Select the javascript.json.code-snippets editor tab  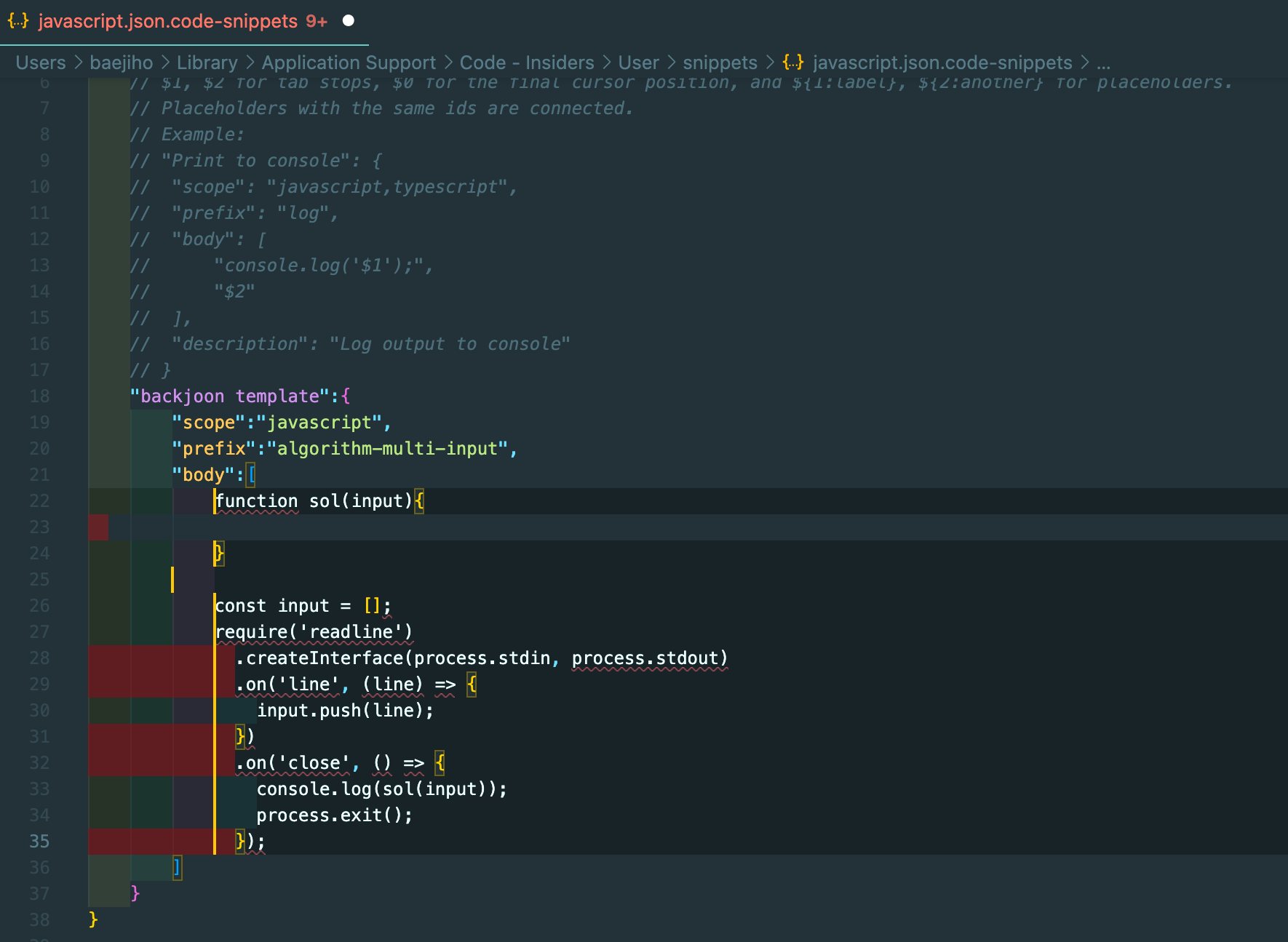(184, 22)
